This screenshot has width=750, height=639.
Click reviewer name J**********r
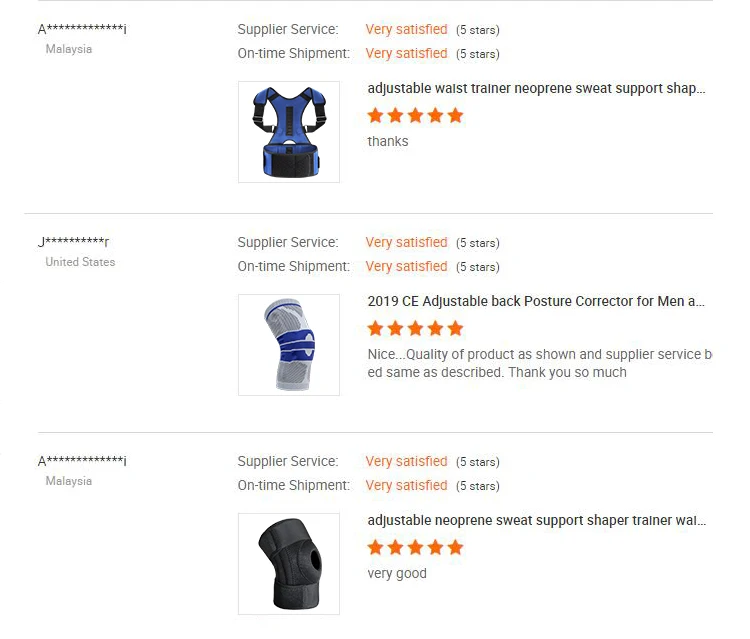point(74,242)
